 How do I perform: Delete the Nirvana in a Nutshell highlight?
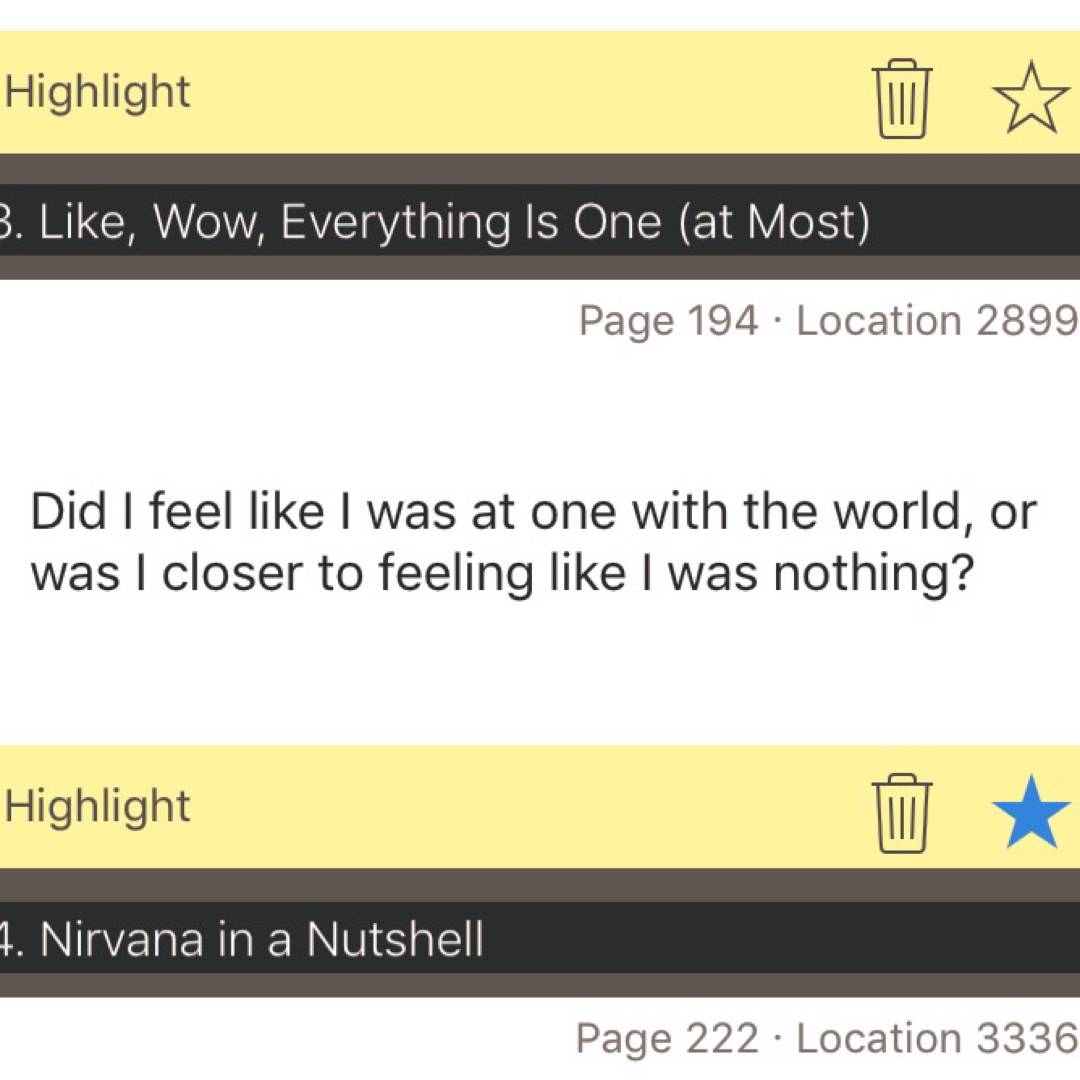[902, 812]
